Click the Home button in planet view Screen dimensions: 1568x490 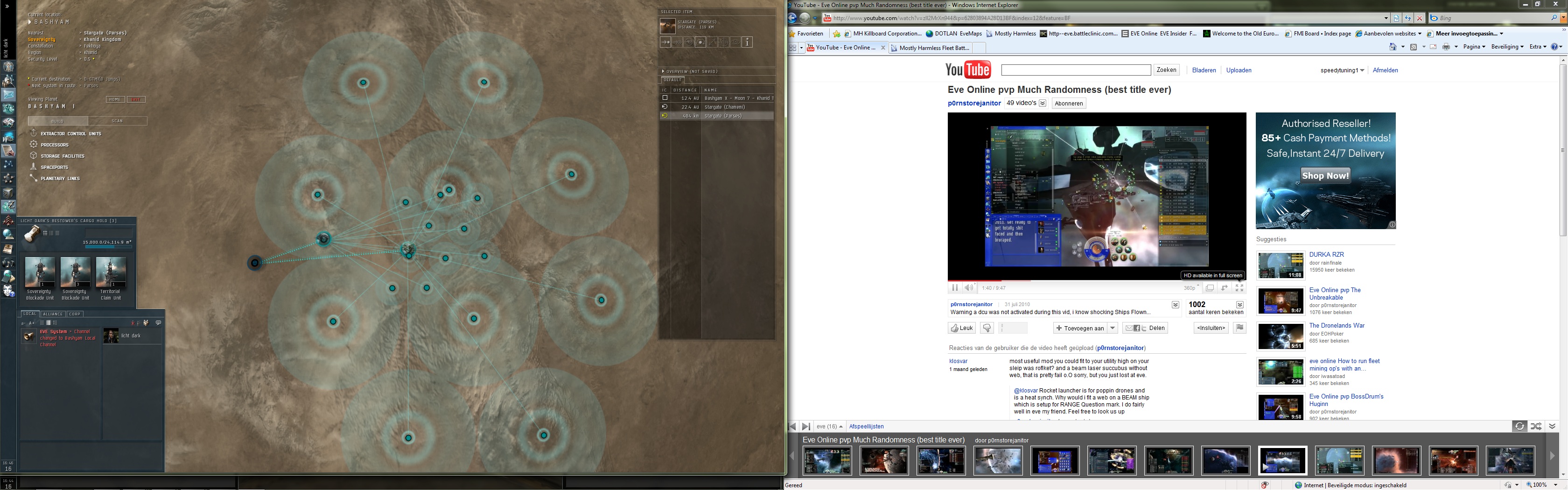click(x=115, y=99)
